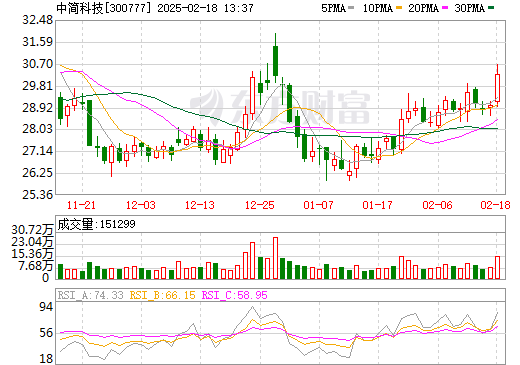The height and width of the screenshot is (365, 520).
Task: Click the 28.03 price axis label
Action: [38, 129]
